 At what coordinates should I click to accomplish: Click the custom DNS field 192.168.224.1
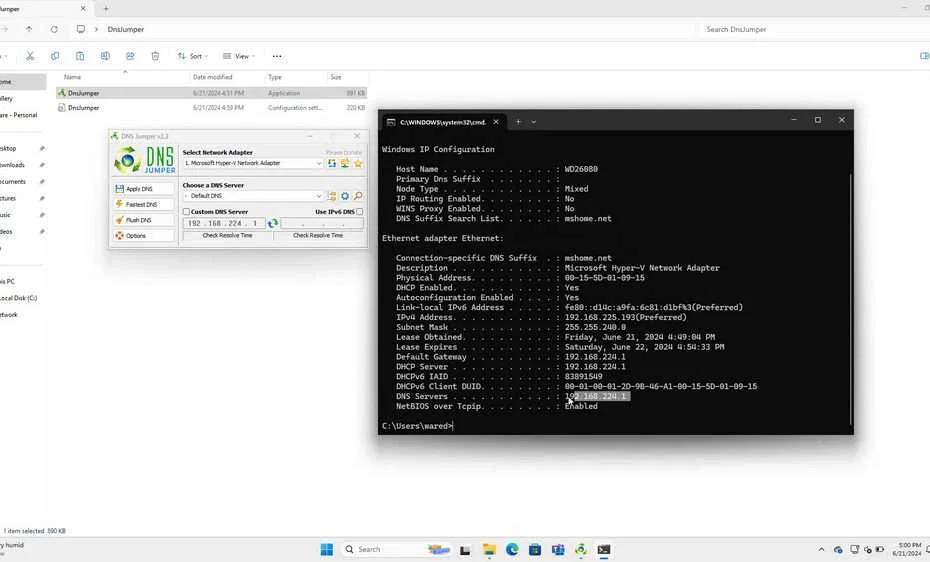click(224, 223)
